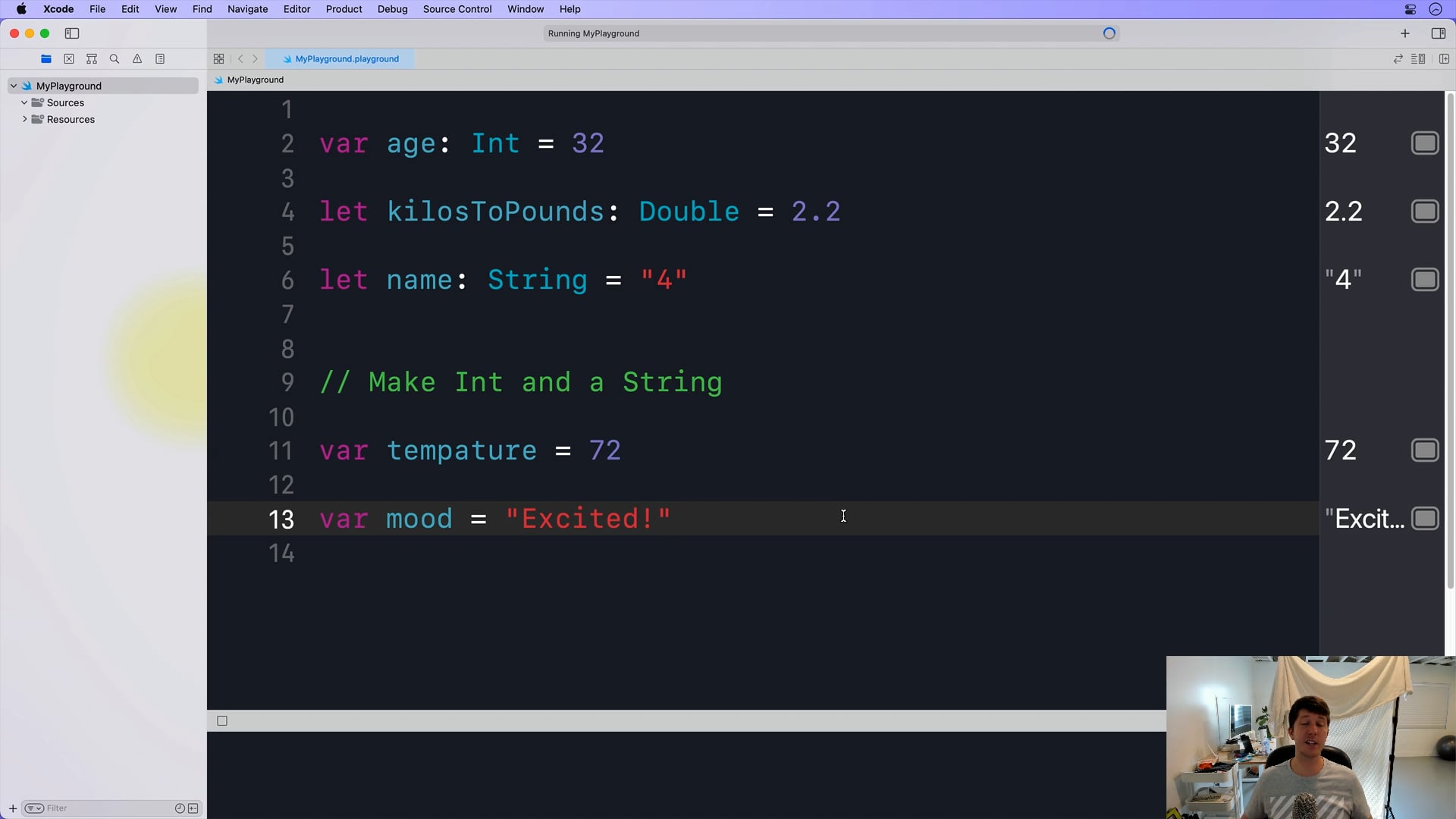Add an editor on the right
The image size is (1456, 819).
tap(1445, 59)
